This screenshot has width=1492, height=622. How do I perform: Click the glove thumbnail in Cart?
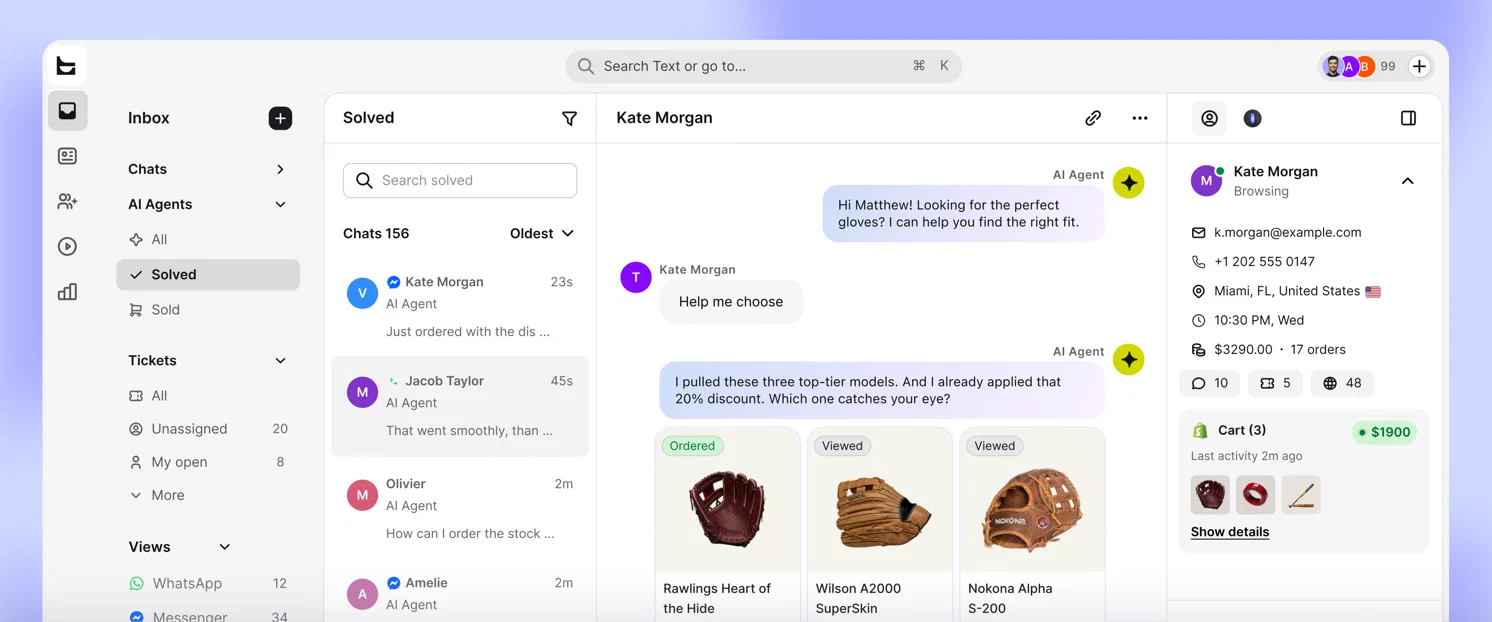click(1210, 494)
